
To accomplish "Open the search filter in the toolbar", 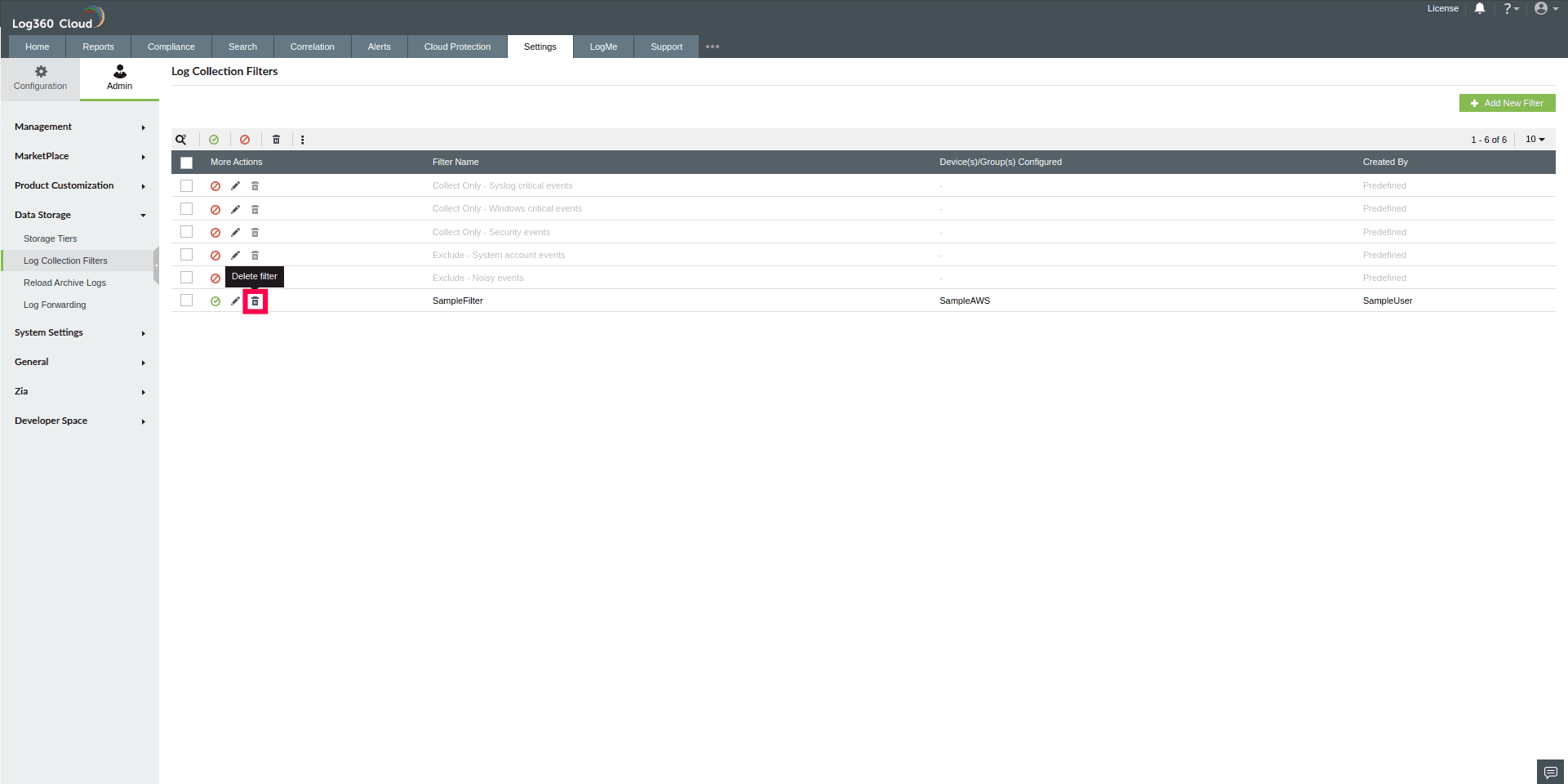I will 181,140.
